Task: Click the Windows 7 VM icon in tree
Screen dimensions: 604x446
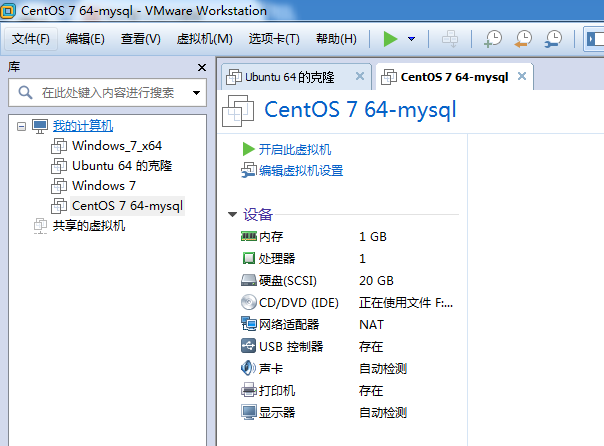Action: pyautogui.click(x=59, y=186)
